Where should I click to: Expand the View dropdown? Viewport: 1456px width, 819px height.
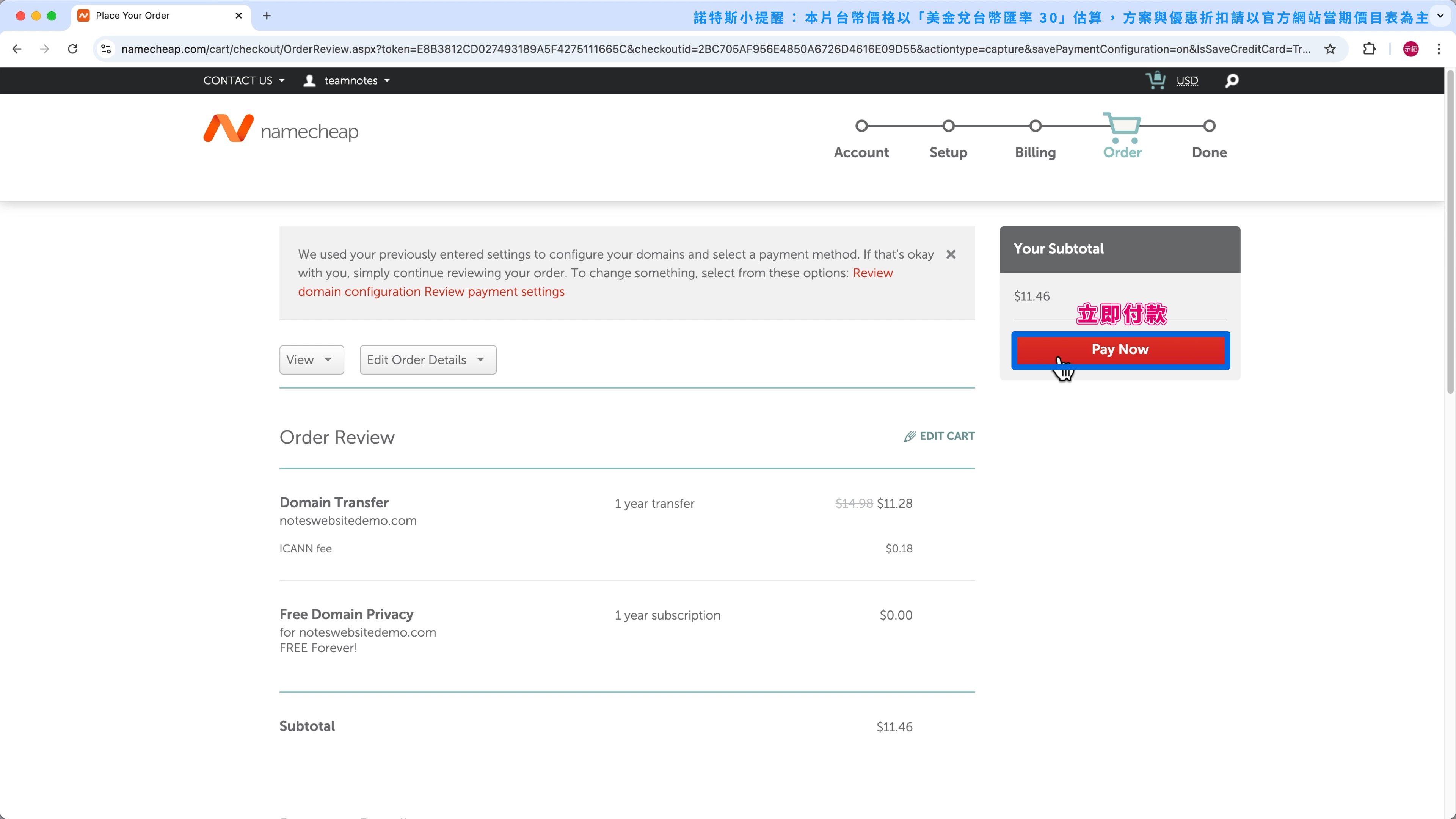(x=311, y=359)
